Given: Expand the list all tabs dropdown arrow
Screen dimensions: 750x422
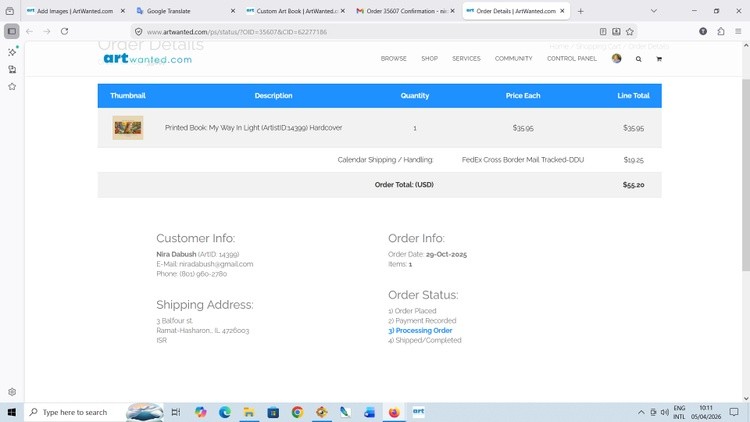Looking at the screenshot, I should click(x=654, y=11).
